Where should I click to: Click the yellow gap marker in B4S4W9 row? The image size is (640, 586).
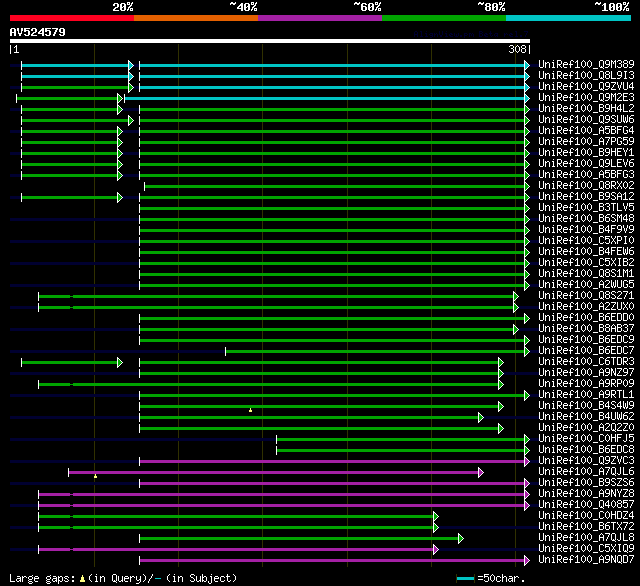pyautogui.click(x=250, y=410)
